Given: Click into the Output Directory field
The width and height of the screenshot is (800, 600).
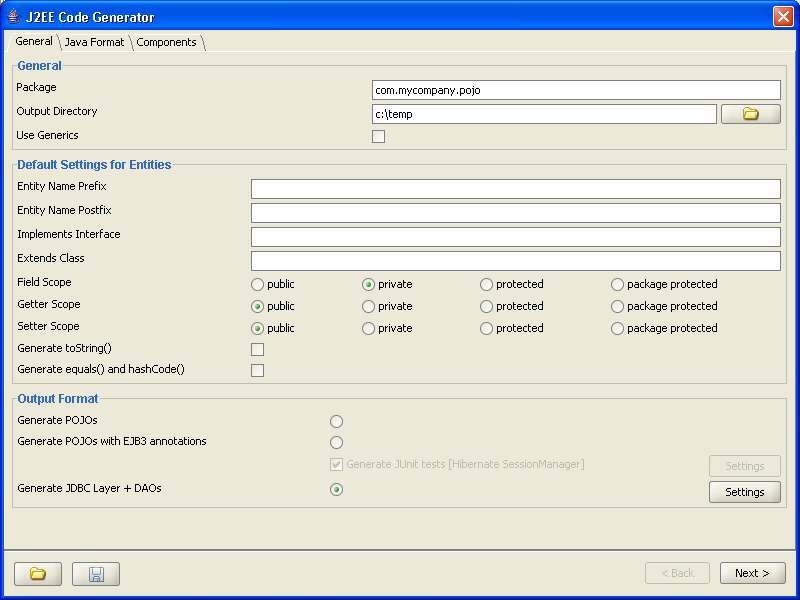Looking at the screenshot, I should tap(544, 114).
